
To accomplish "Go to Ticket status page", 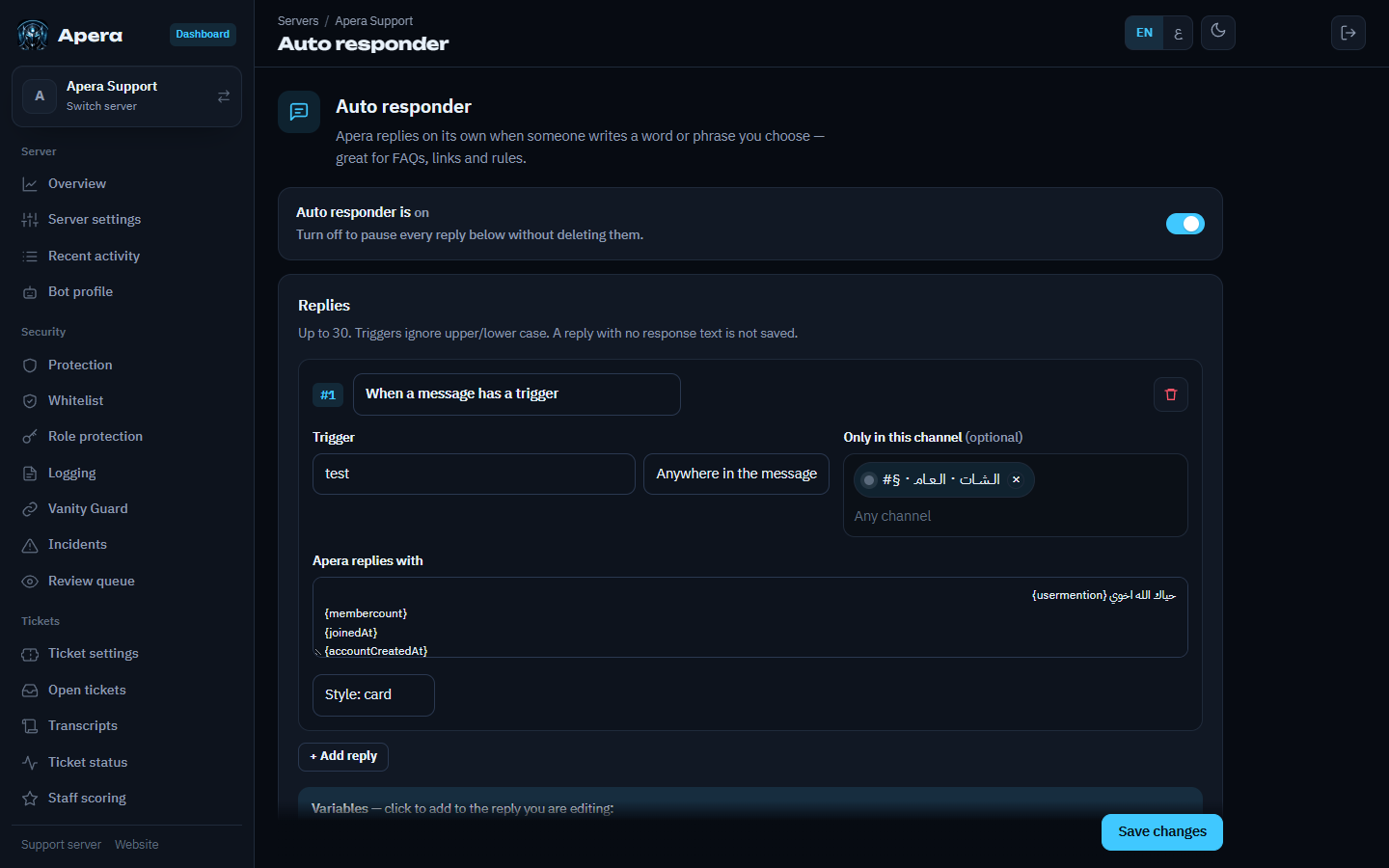I will click(x=126, y=763).
